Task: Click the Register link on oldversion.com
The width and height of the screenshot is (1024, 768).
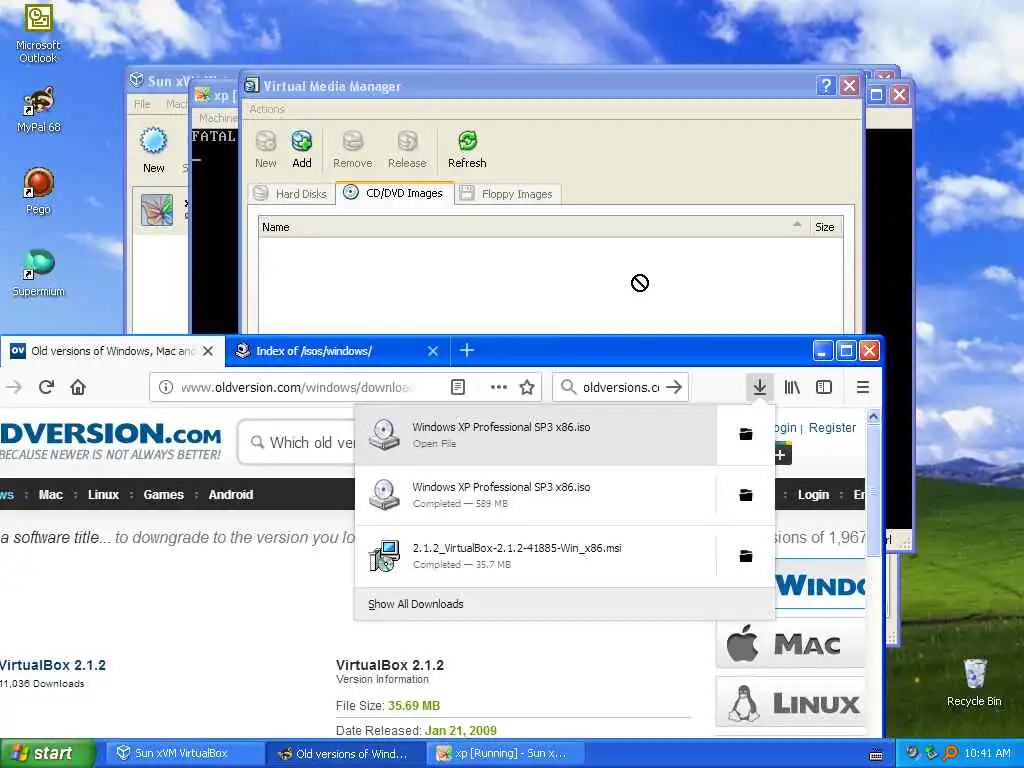Action: (x=832, y=427)
